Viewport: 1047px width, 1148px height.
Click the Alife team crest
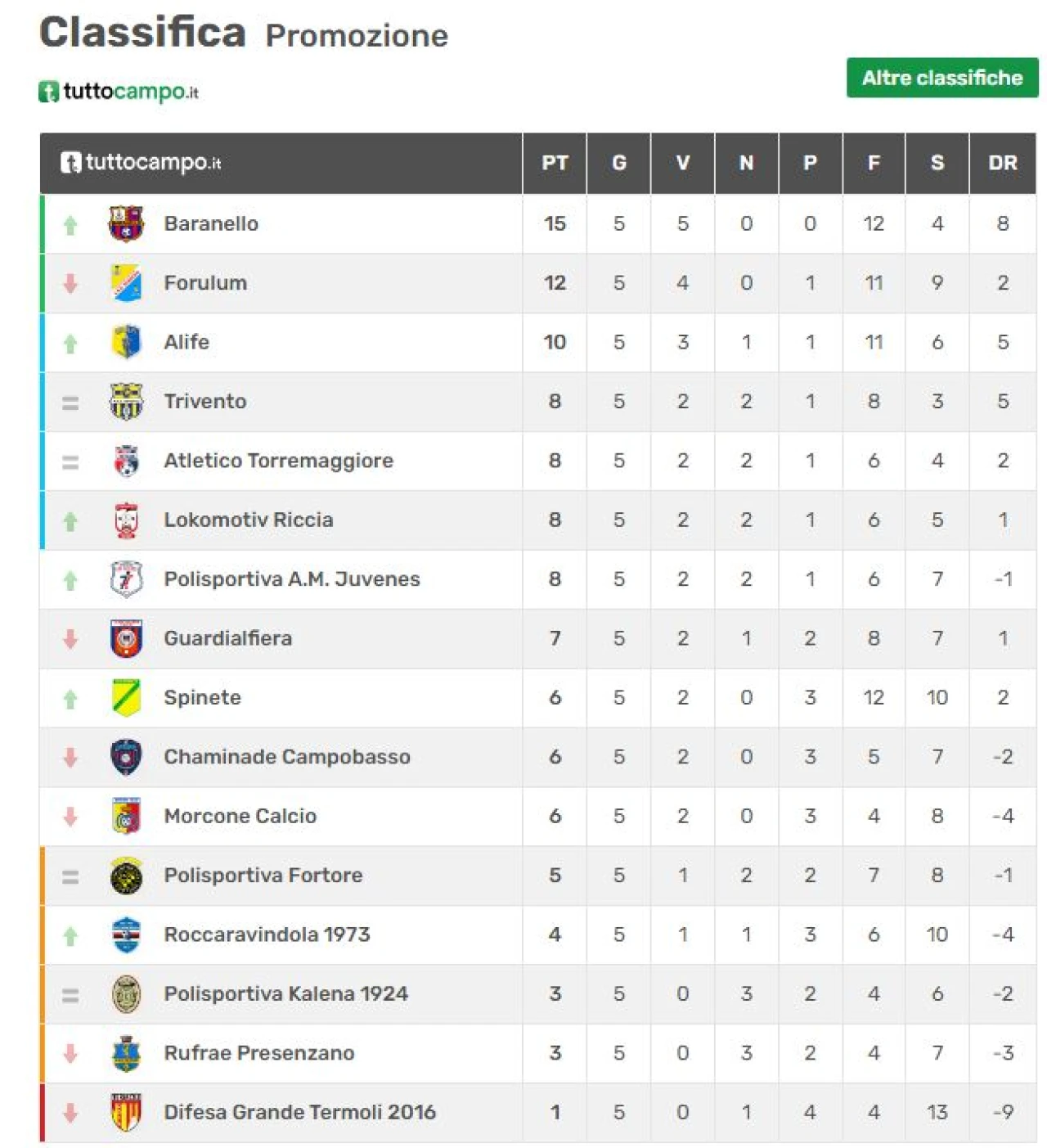tap(126, 342)
